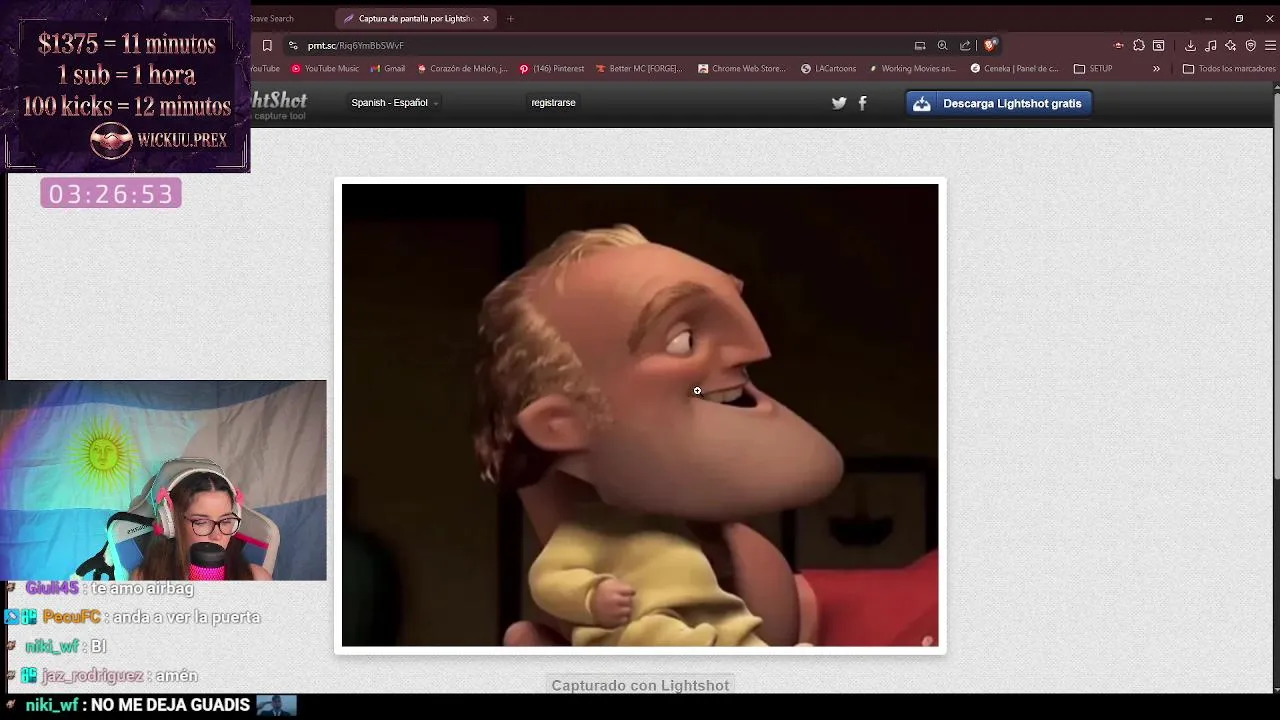The width and height of the screenshot is (1280, 720).
Task: Switch to the Captura de pantalla por Lightshot tab
Action: (x=415, y=18)
